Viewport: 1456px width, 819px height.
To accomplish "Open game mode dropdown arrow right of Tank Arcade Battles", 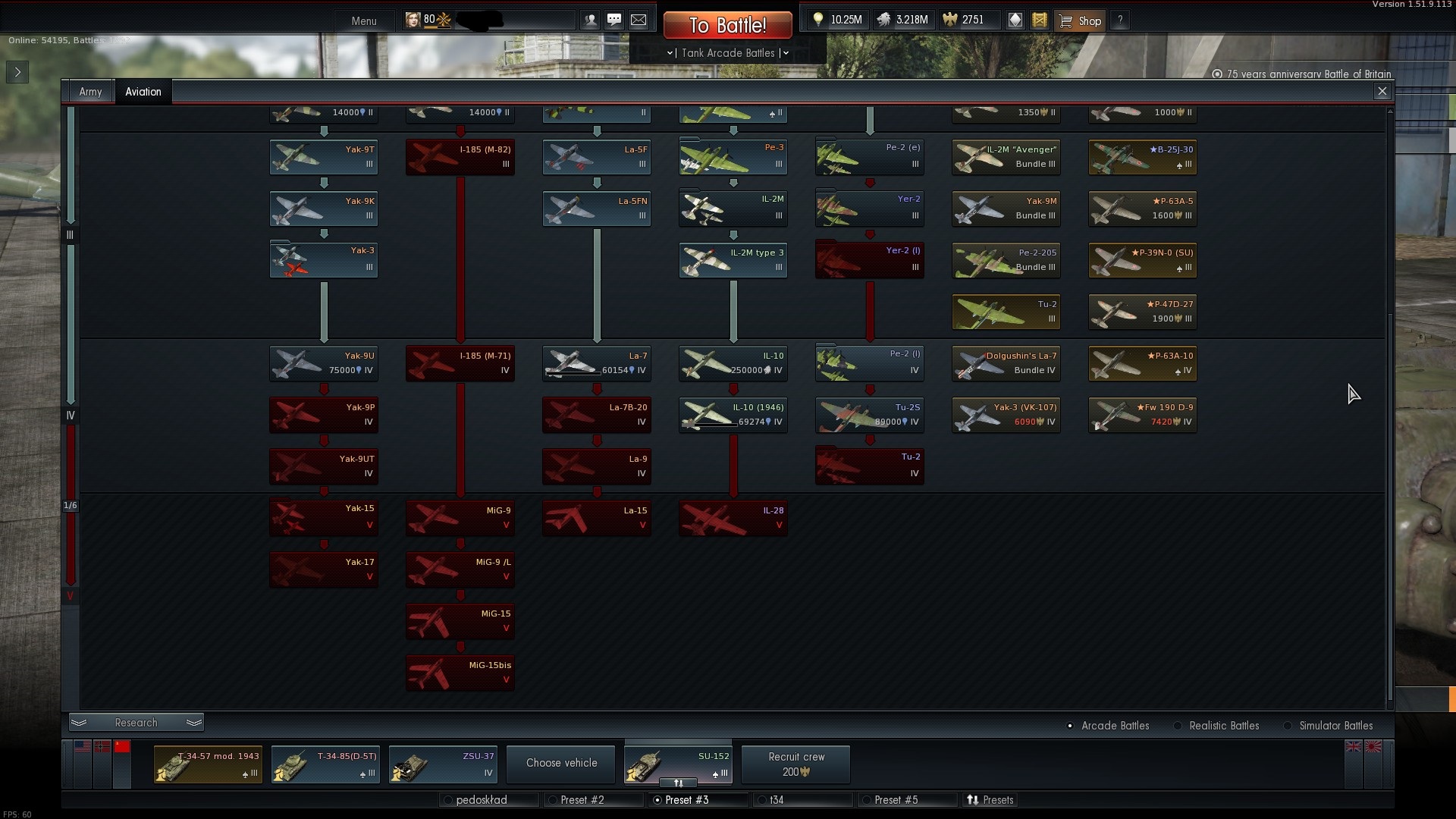I will coord(786,53).
